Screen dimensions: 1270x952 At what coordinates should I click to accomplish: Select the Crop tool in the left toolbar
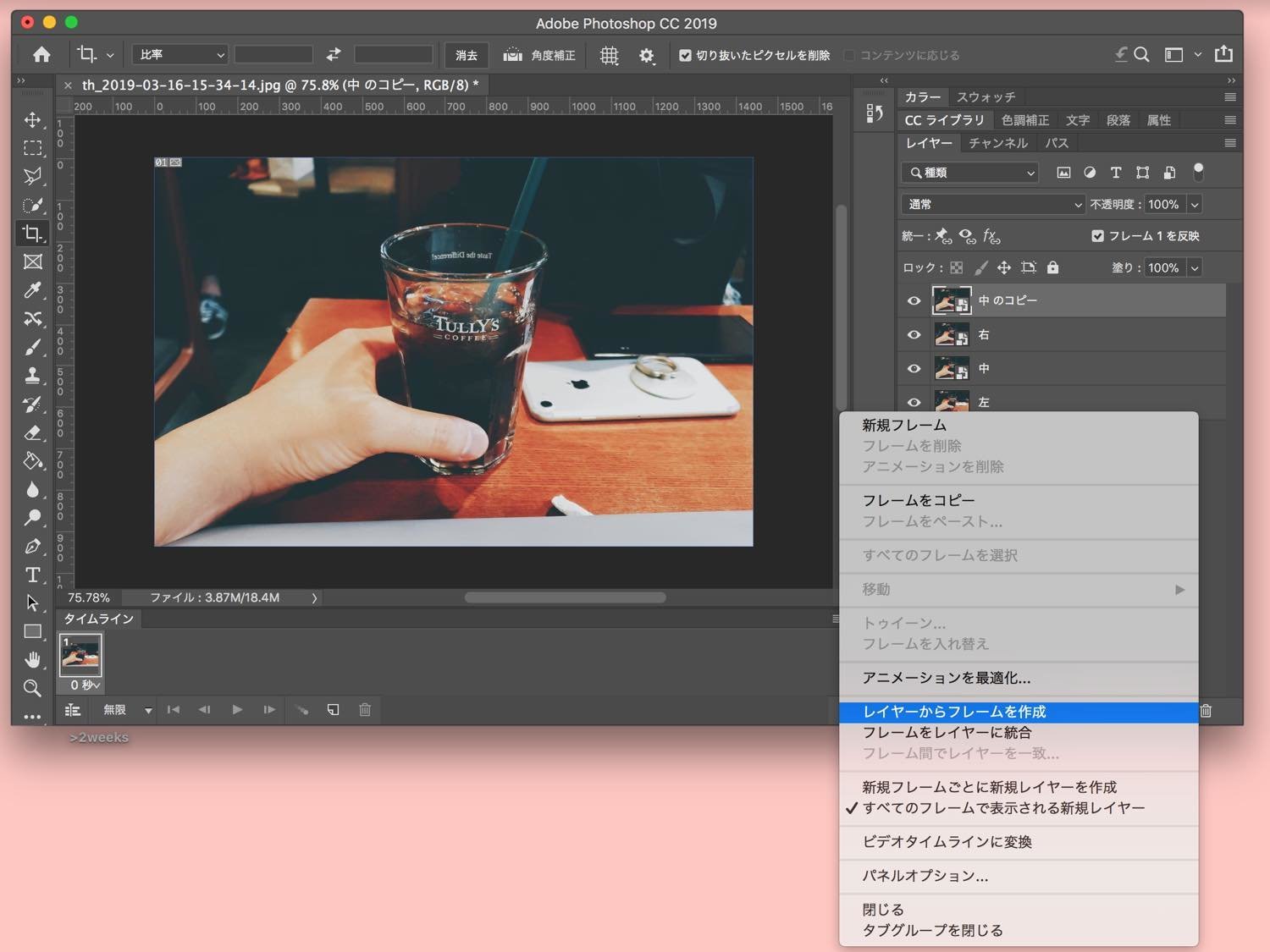coord(32,234)
